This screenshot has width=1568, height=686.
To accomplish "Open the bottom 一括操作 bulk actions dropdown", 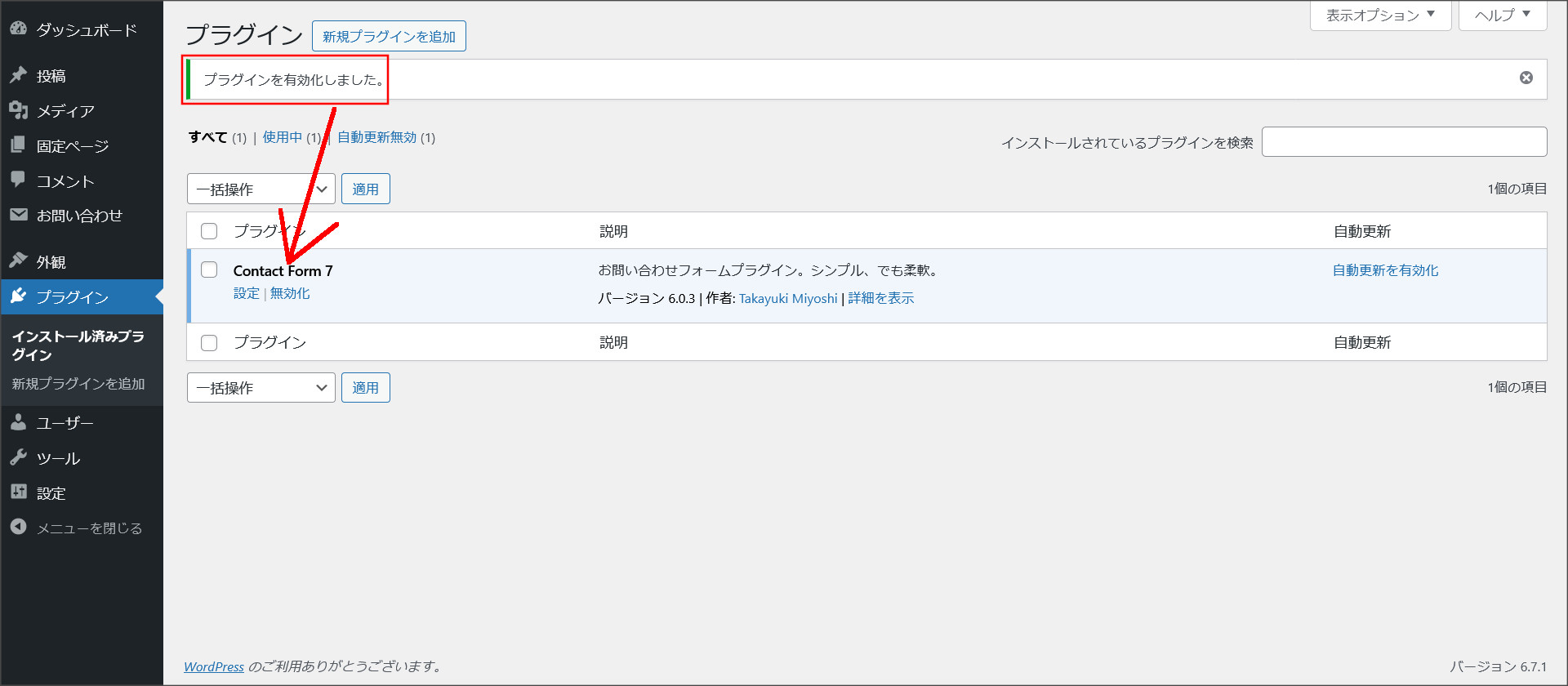I will click(261, 388).
